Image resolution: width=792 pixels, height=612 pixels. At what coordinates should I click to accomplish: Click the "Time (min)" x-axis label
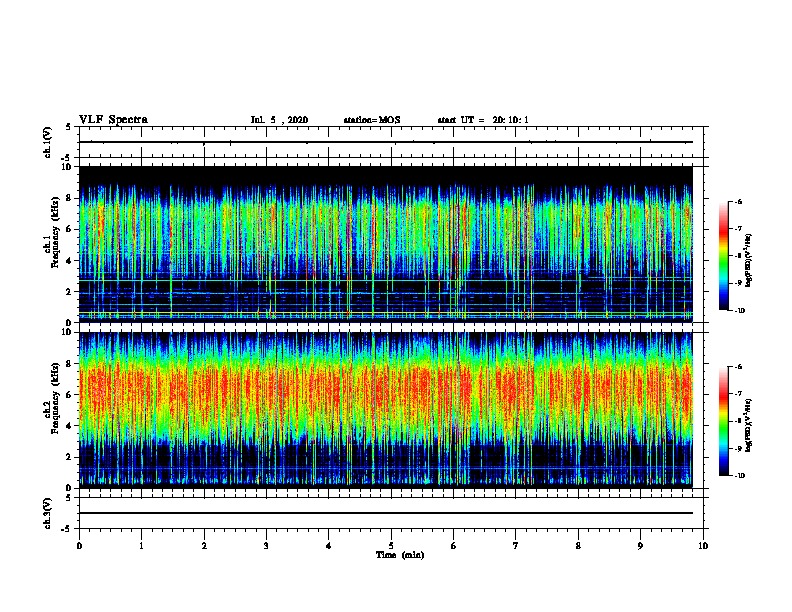400,555
